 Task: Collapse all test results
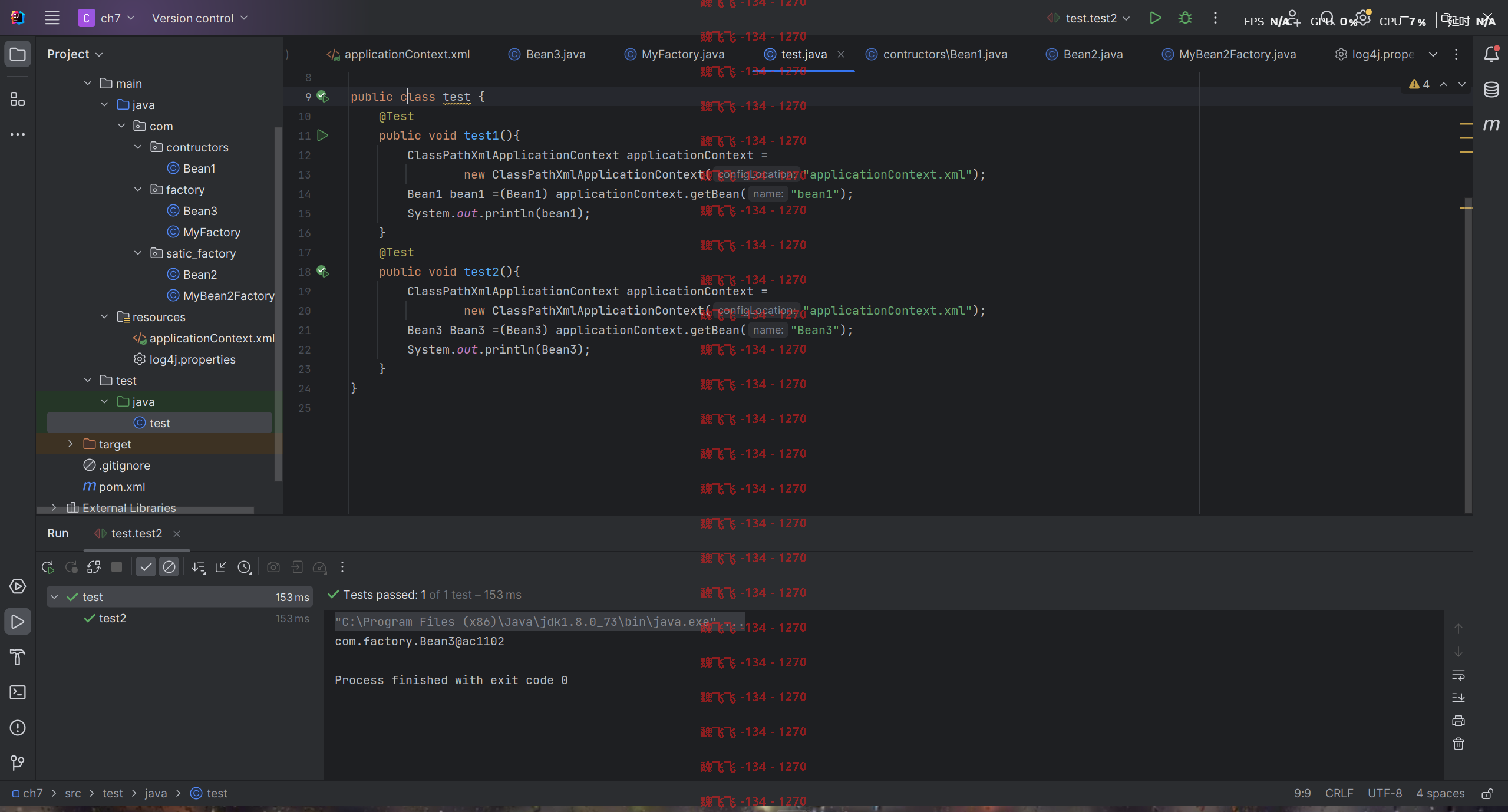(x=222, y=567)
